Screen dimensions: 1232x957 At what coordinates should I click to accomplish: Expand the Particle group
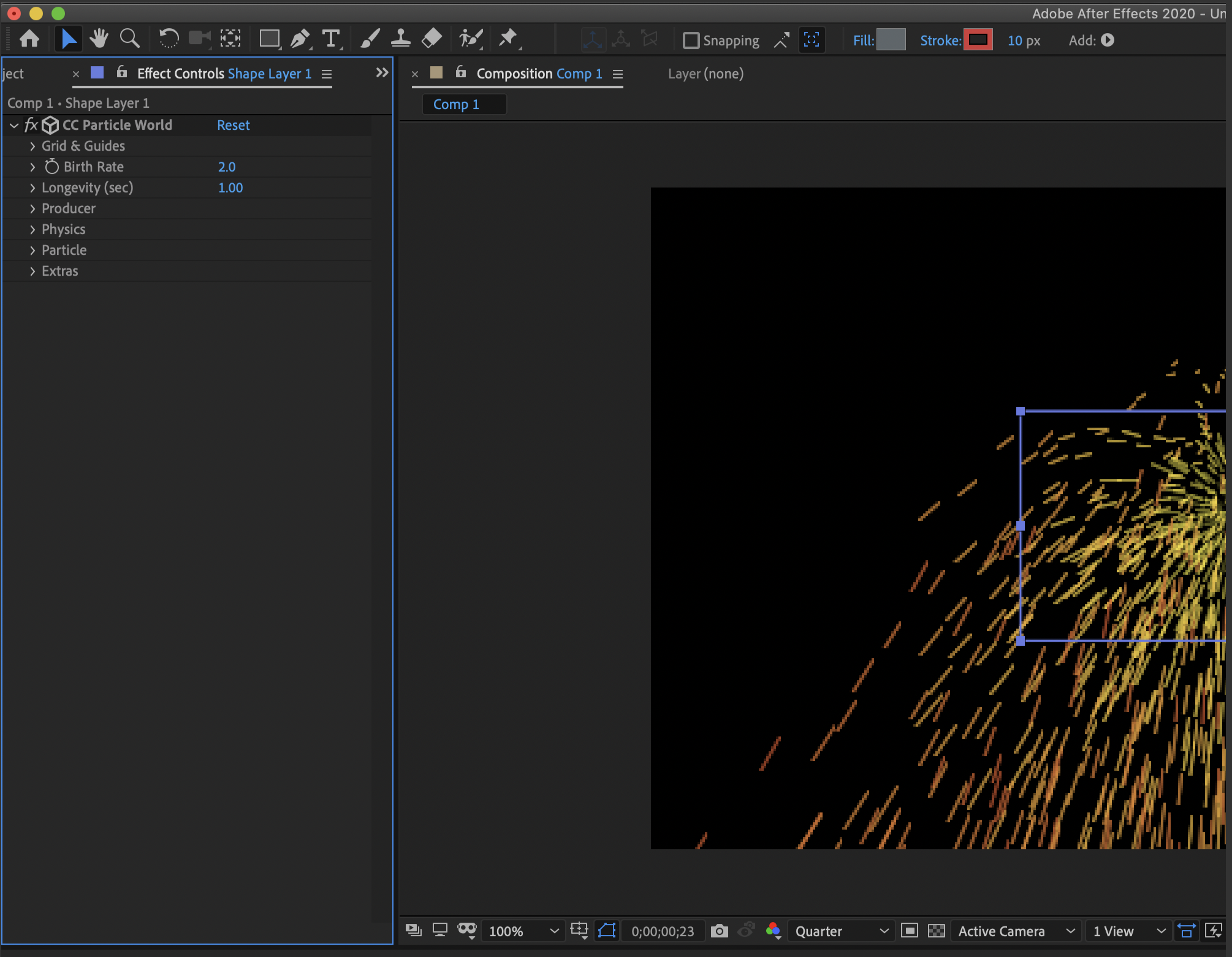tap(32, 251)
